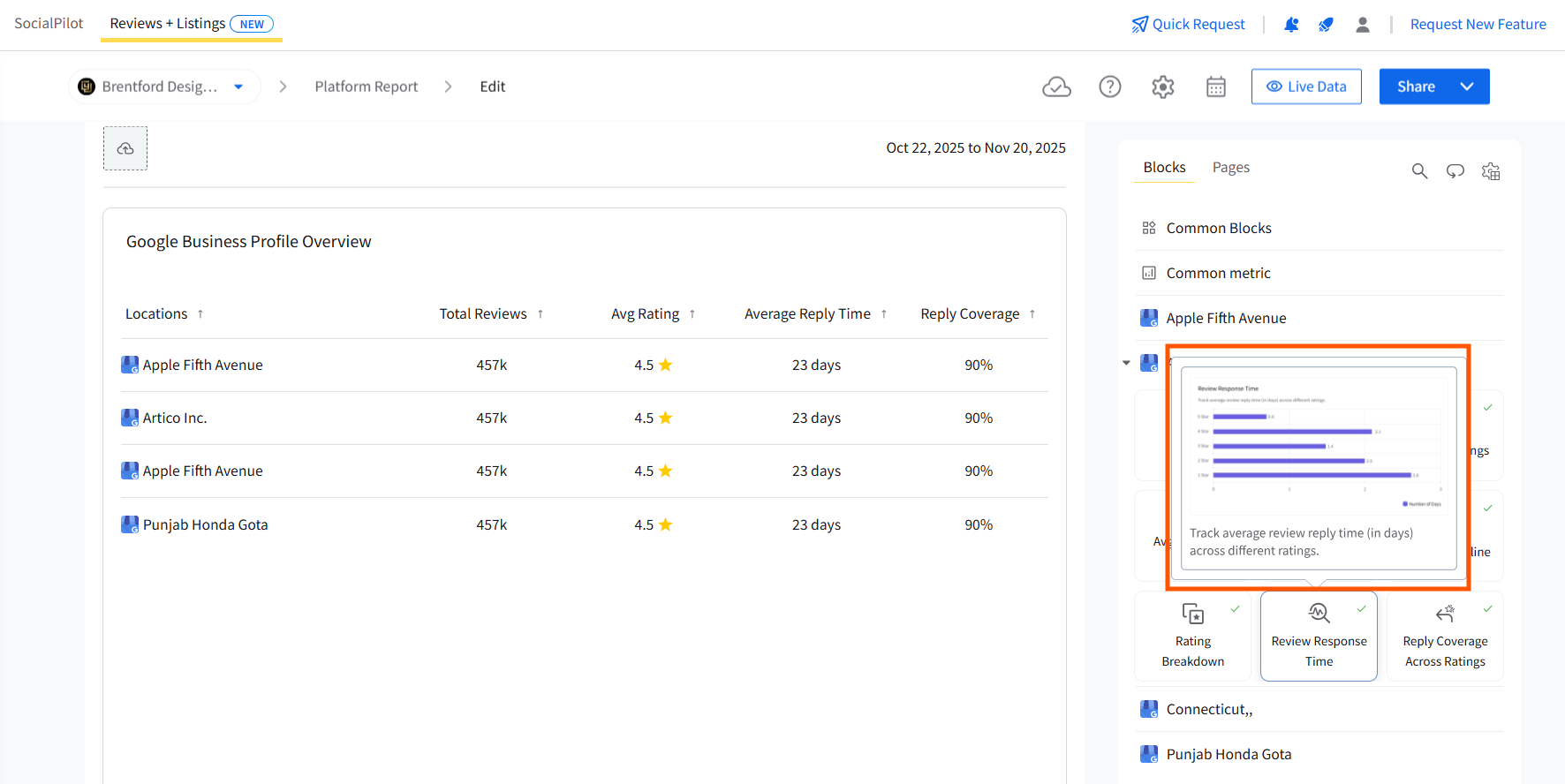Click the Review Response Time block icon
1565x784 pixels.
(x=1319, y=613)
